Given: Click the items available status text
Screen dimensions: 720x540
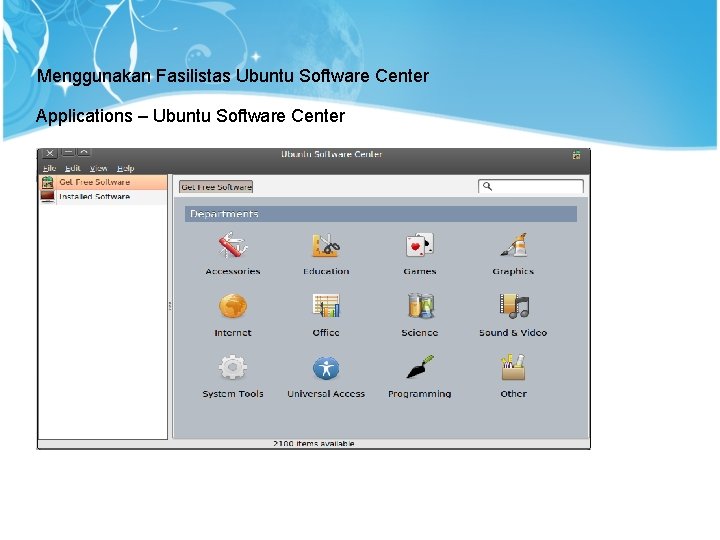Looking at the screenshot, I should pos(314,444).
